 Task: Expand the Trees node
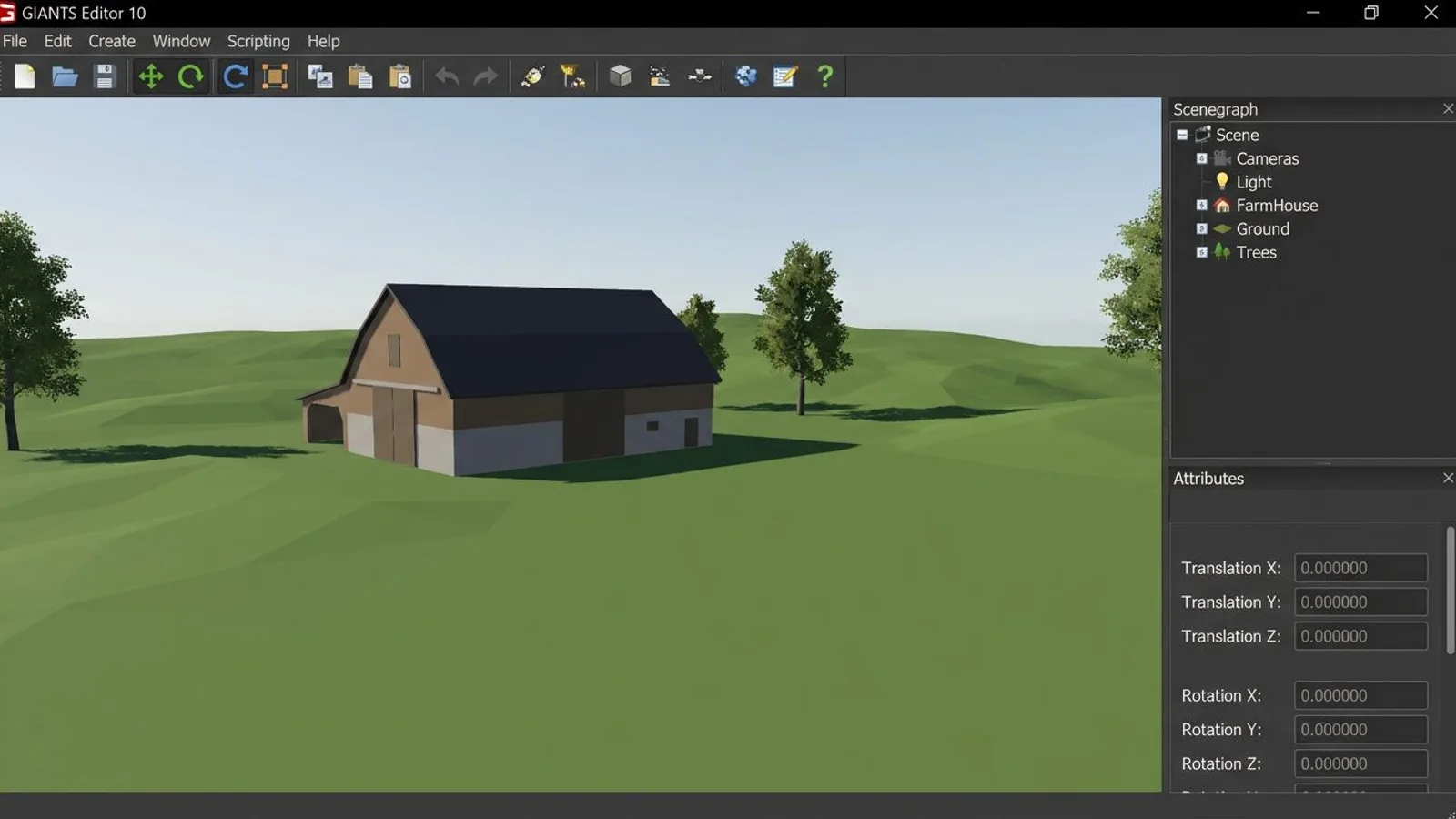pos(1201,252)
